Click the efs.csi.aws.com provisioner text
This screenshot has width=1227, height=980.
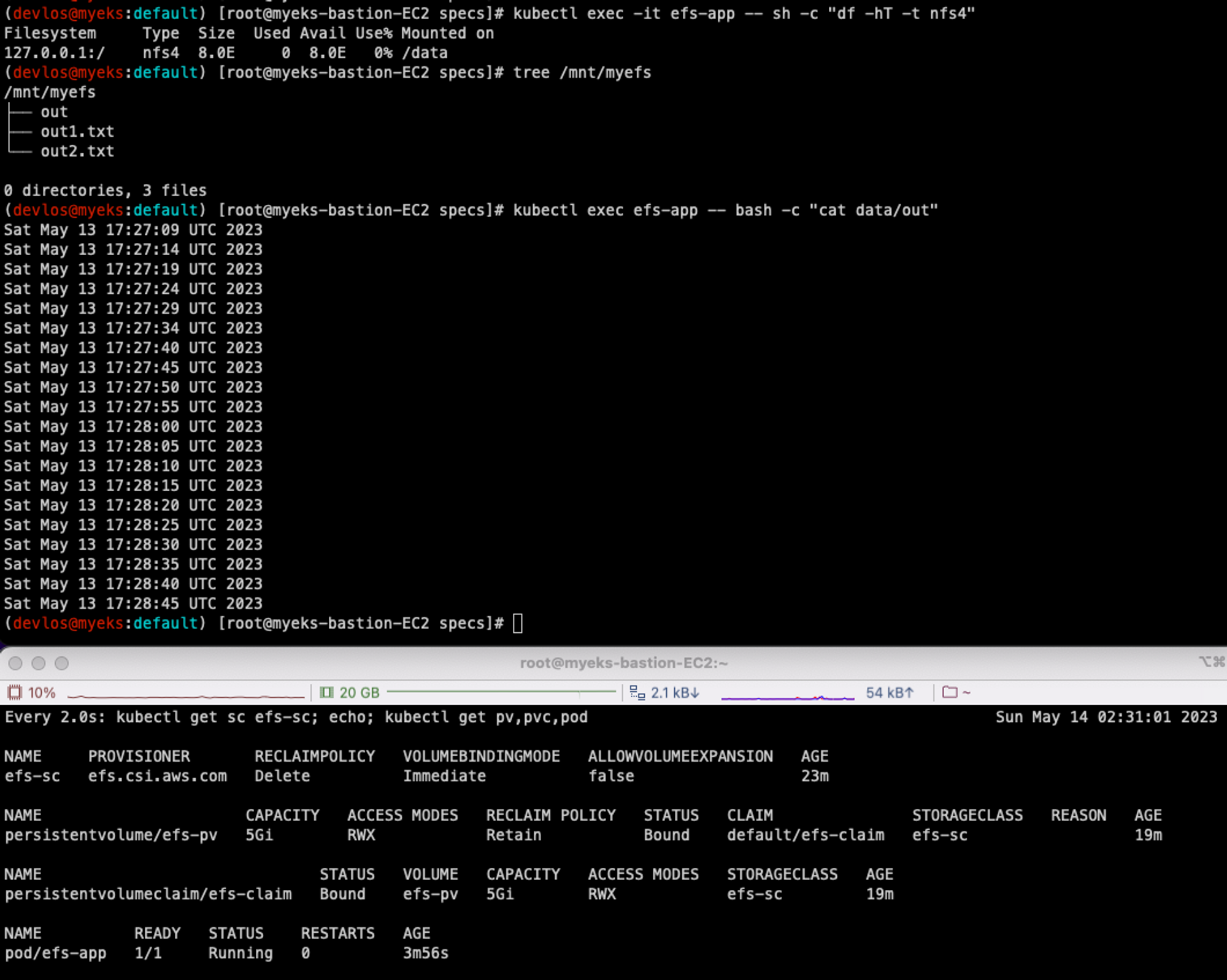click(157, 776)
